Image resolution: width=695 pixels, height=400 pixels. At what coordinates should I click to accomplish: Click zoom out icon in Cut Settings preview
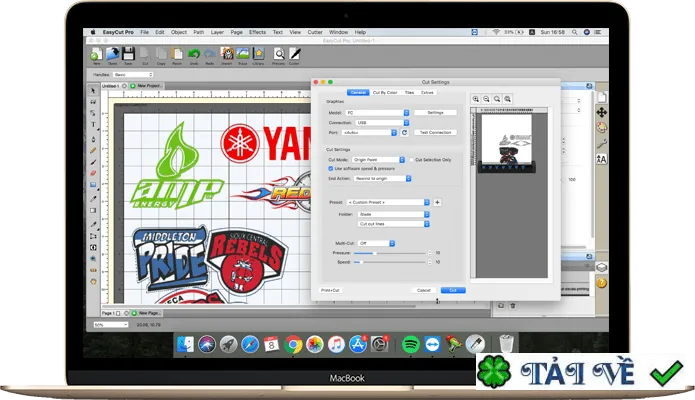tap(486, 99)
